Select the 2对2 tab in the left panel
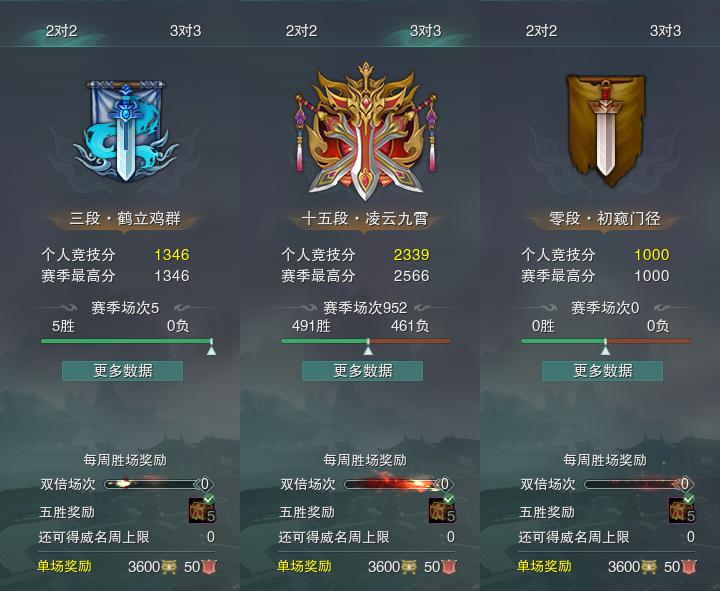 (x=62, y=31)
